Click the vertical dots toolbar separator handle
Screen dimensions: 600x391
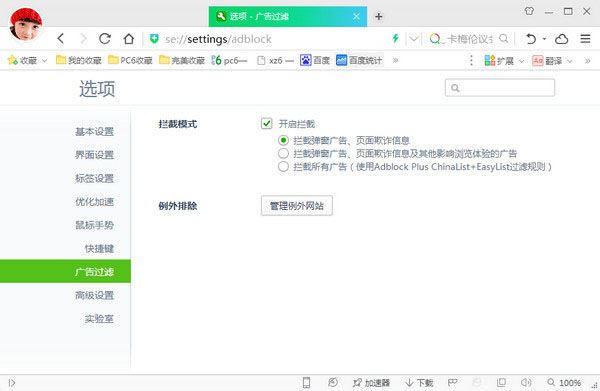click(471, 60)
